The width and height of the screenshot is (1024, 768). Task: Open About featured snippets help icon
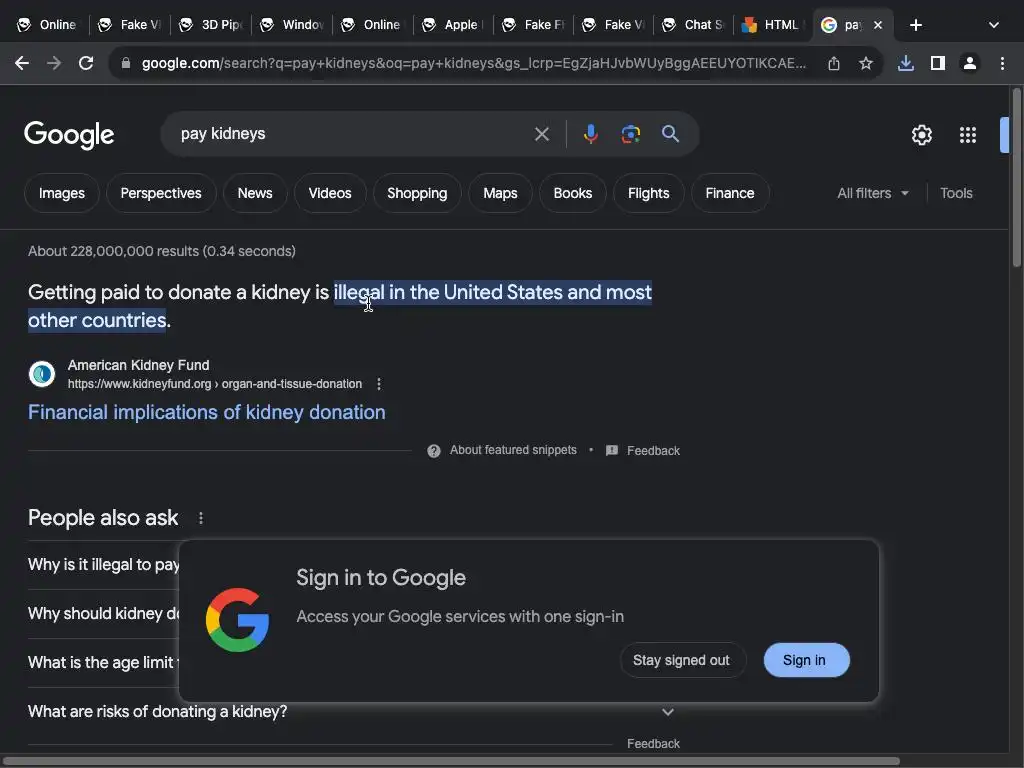434,451
